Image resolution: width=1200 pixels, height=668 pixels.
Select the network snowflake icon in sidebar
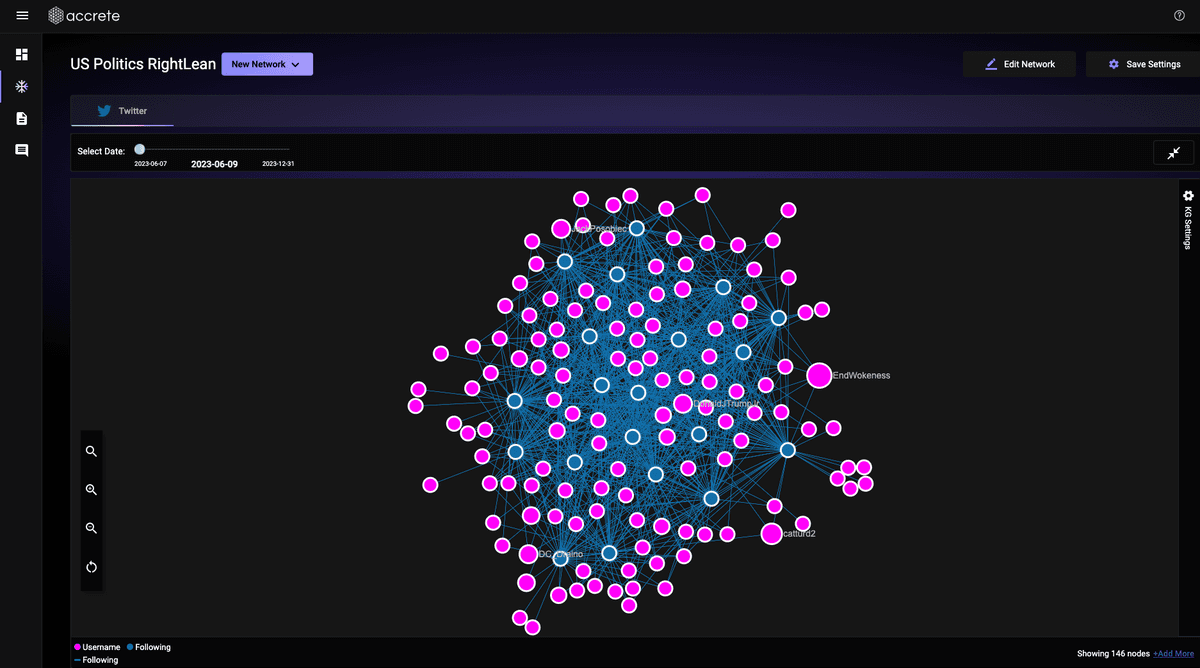(22, 86)
